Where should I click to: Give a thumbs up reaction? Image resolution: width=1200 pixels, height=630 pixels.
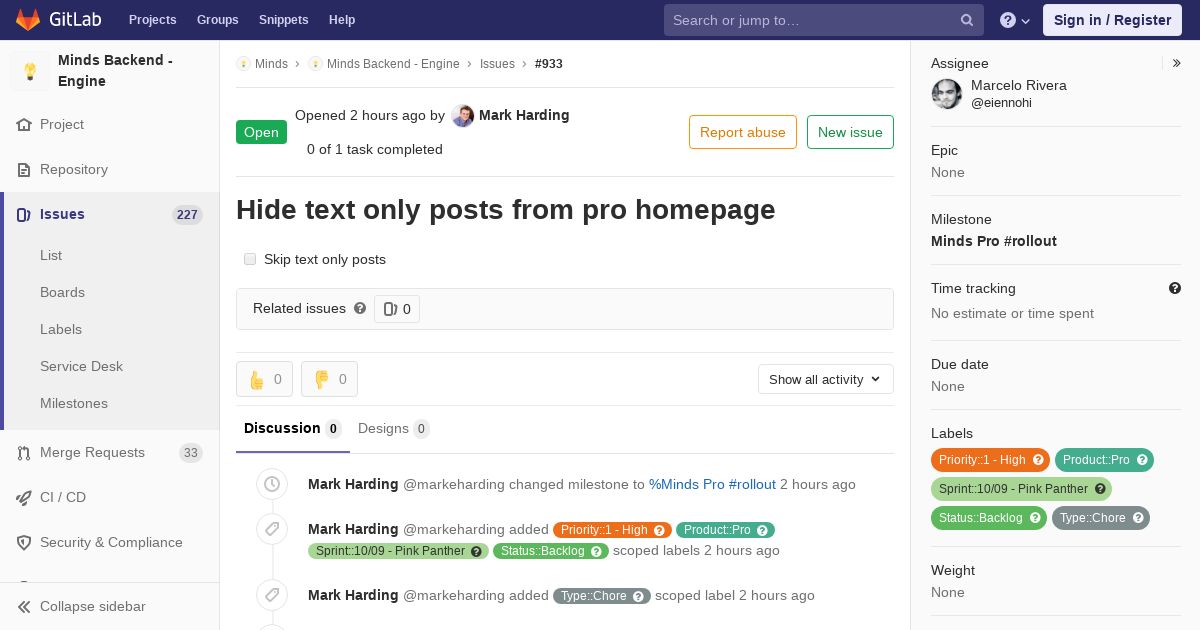click(264, 379)
